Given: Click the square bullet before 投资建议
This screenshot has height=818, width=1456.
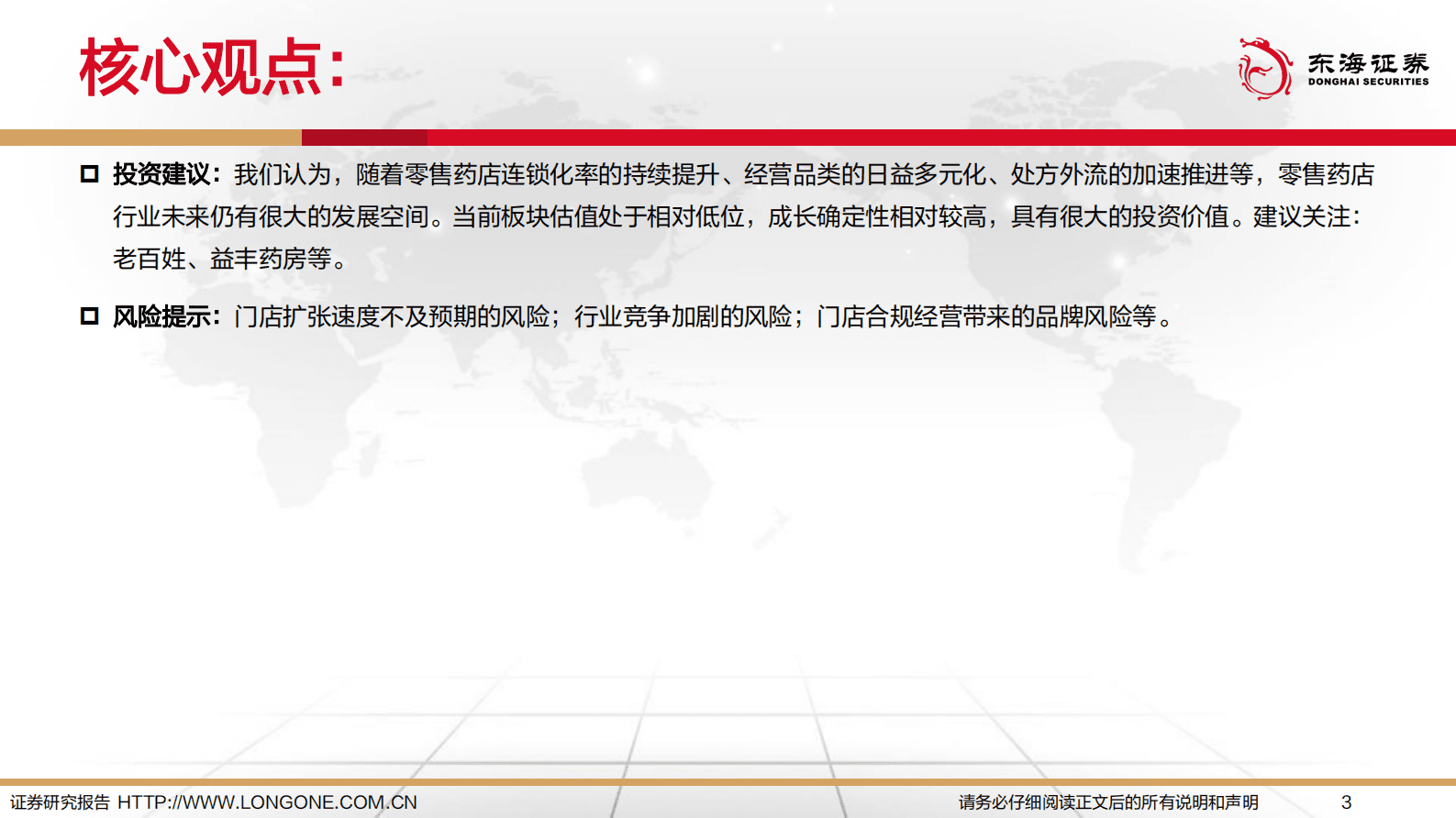Looking at the screenshot, I should (x=89, y=174).
